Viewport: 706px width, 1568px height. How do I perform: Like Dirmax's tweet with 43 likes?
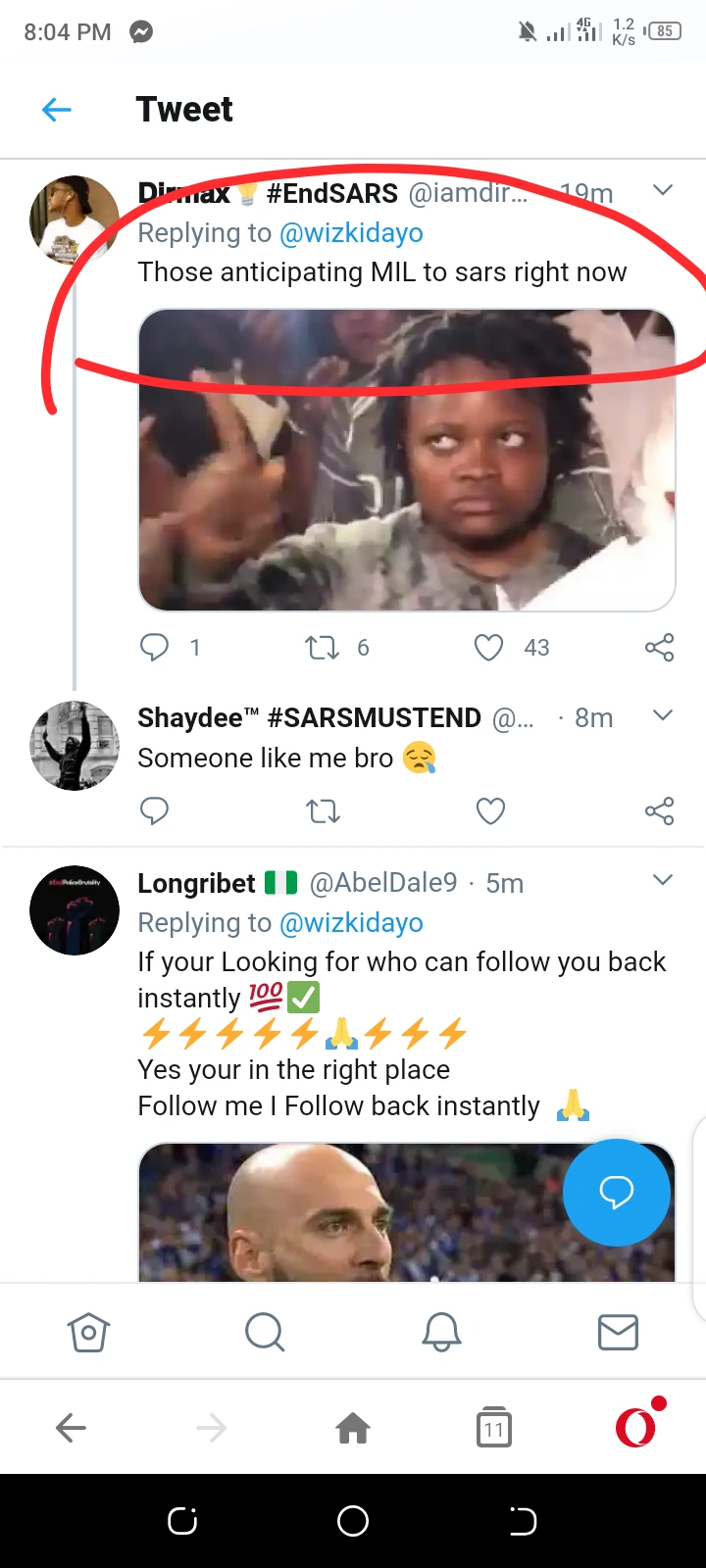coord(489,647)
